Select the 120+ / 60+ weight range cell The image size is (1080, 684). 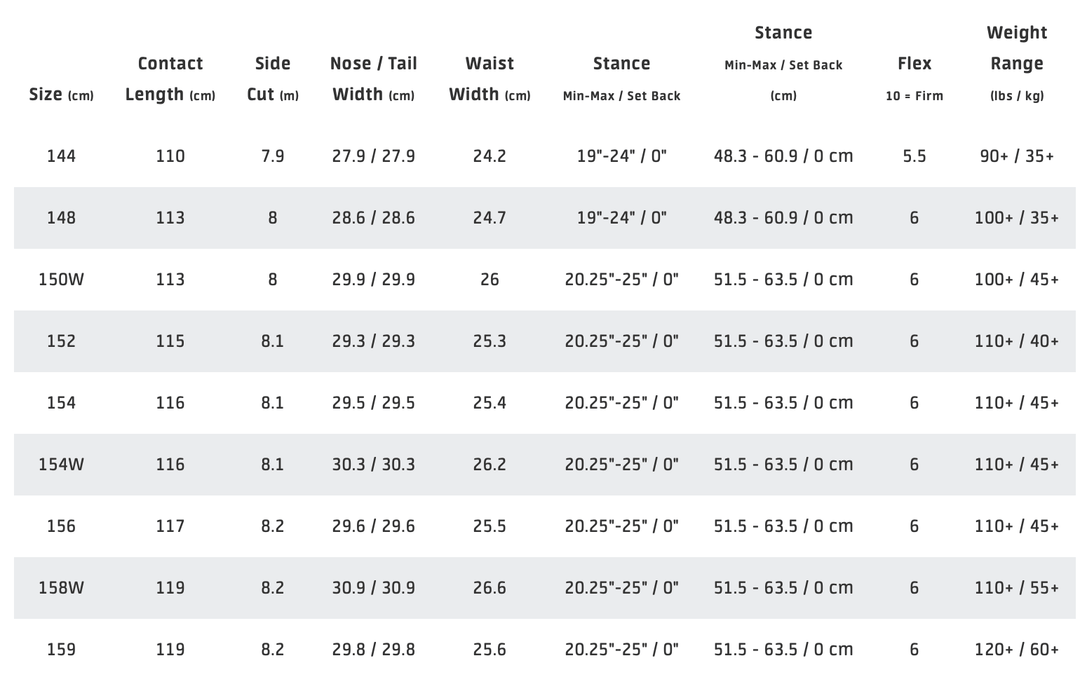pos(1016,649)
